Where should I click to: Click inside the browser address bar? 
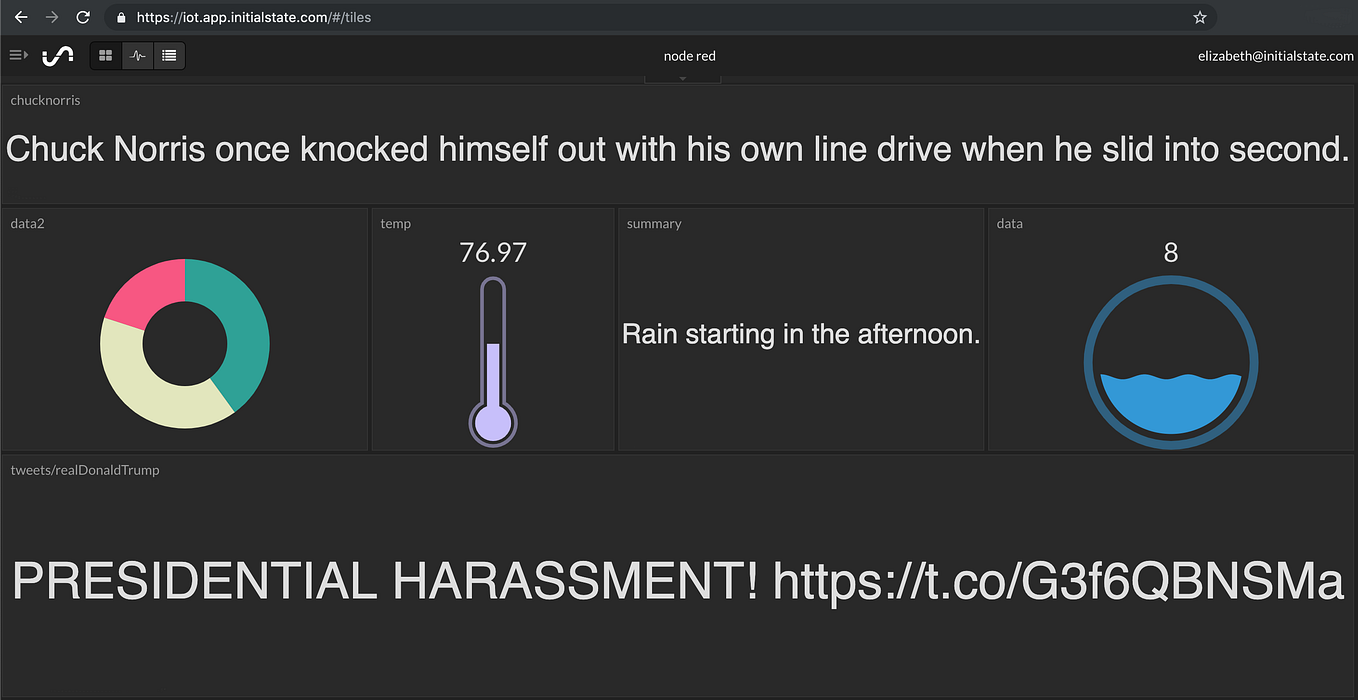tap(400, 17)
